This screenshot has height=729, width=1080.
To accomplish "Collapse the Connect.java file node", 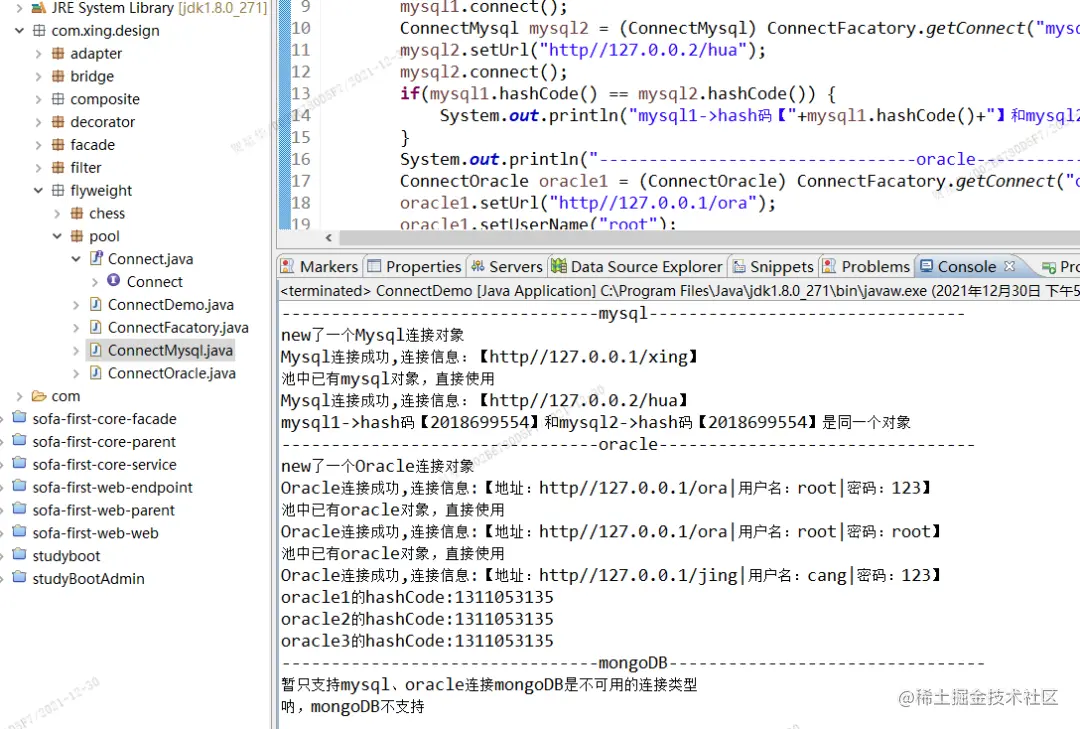I will 76,259.
